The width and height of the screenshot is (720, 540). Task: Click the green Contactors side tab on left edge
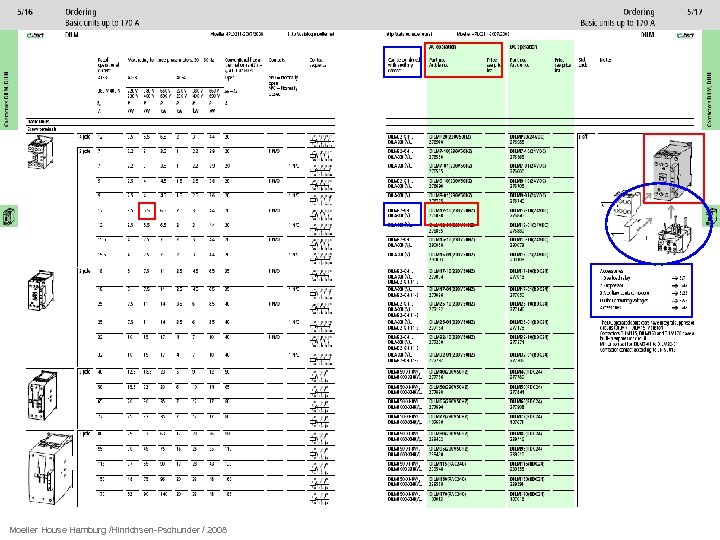(8, 80)
